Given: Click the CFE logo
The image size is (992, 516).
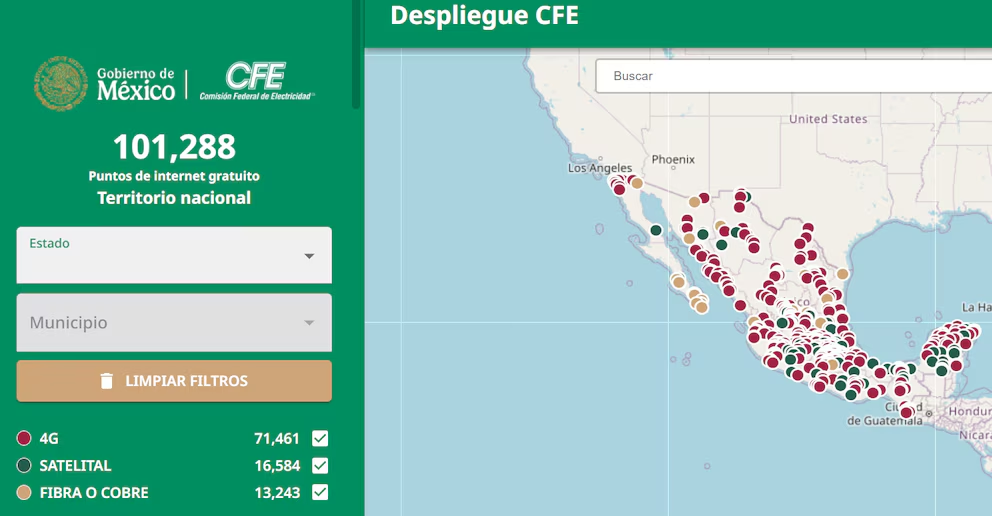Looking at the screenshot, I should click(x=256, y=82).
